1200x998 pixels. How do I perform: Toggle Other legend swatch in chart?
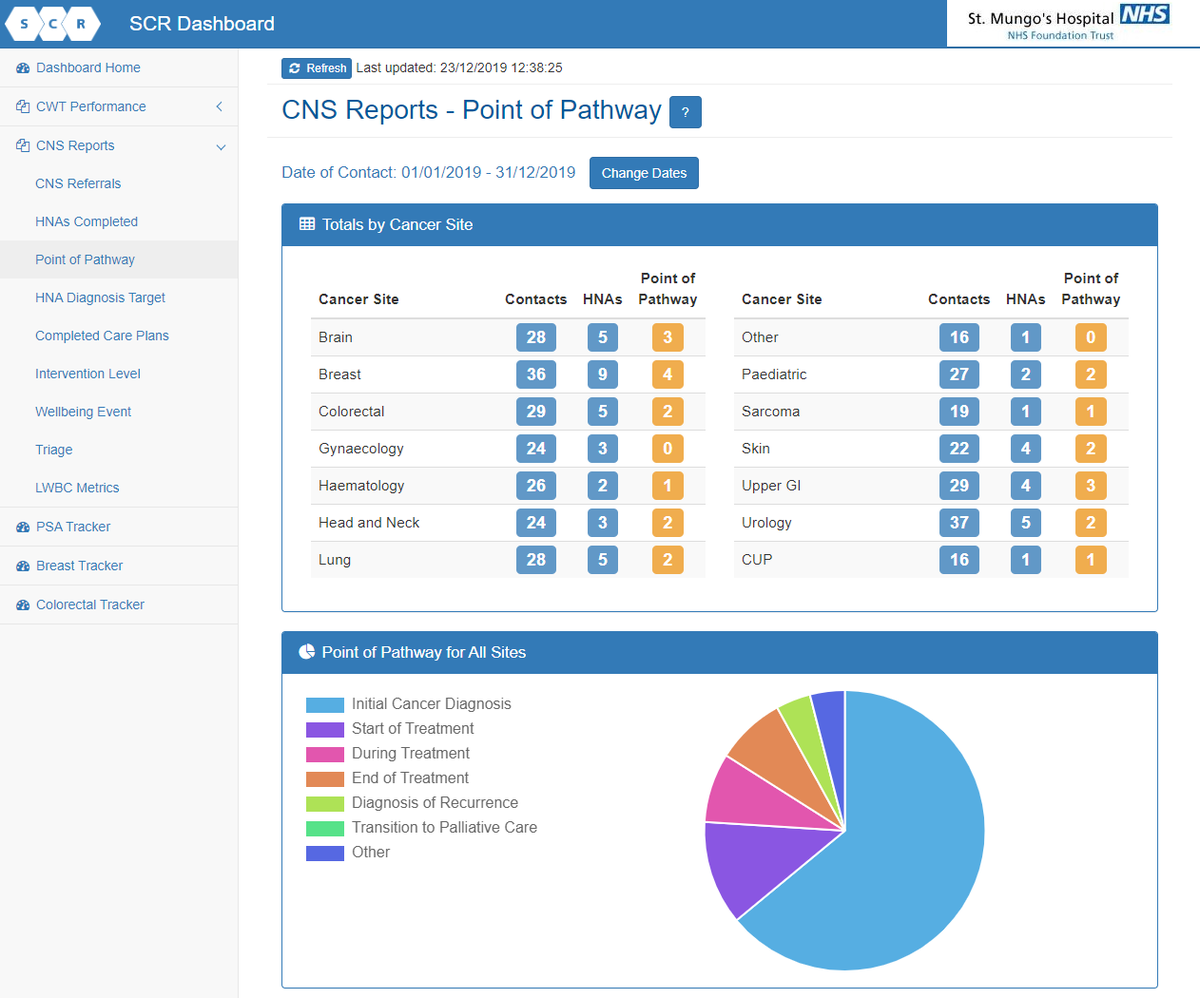[325, 852]
